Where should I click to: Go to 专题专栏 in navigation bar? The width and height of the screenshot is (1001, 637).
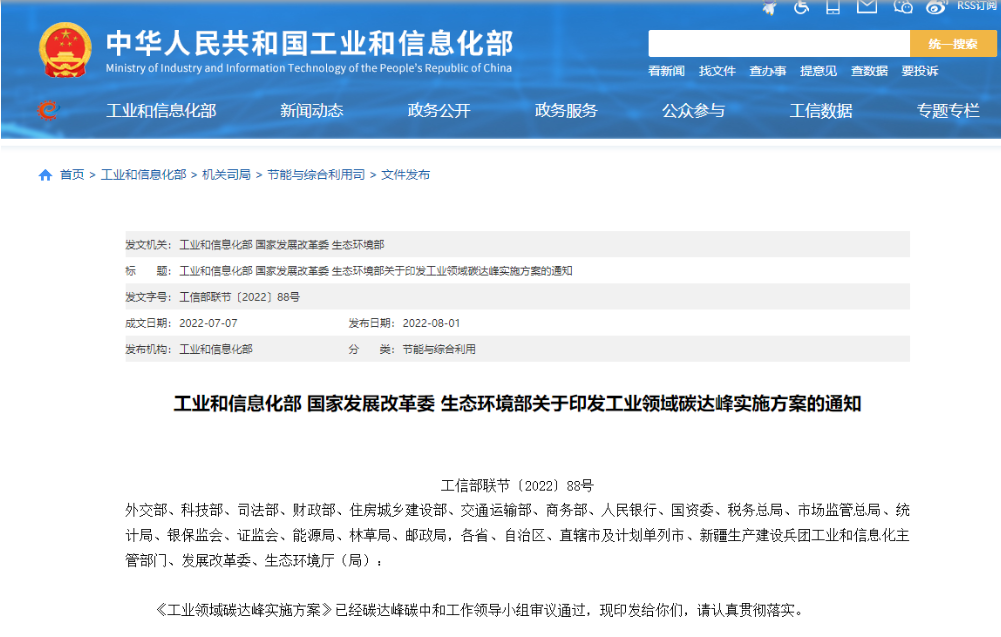point(948,111)
